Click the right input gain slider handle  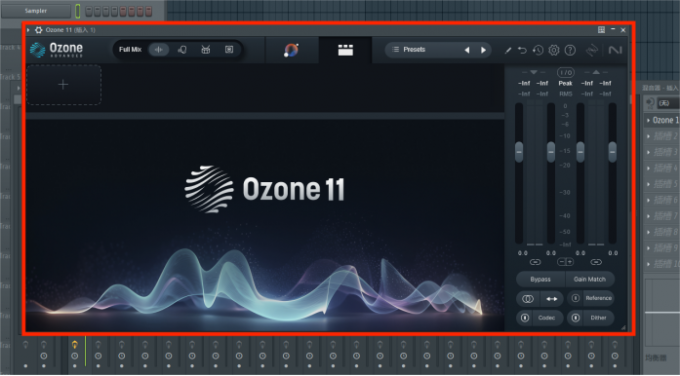click(551, 152)
